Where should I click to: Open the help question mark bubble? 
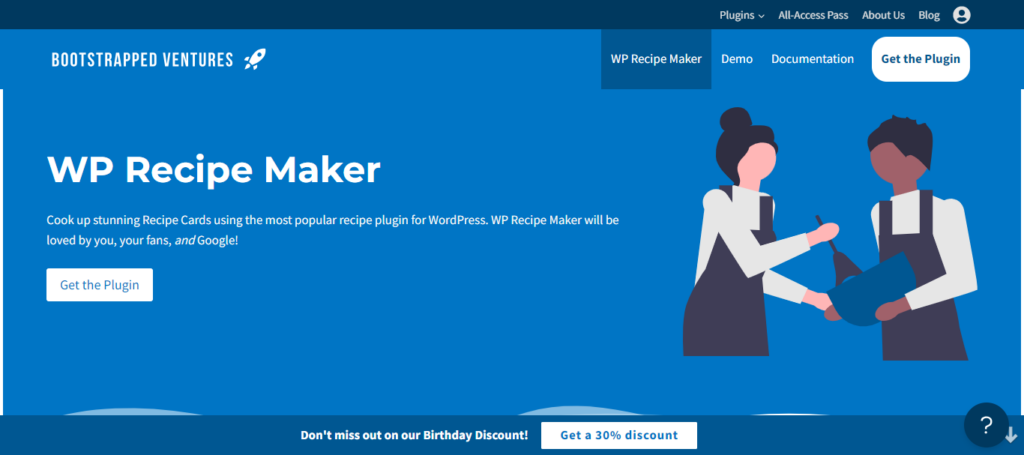click(x=986, y=424)
